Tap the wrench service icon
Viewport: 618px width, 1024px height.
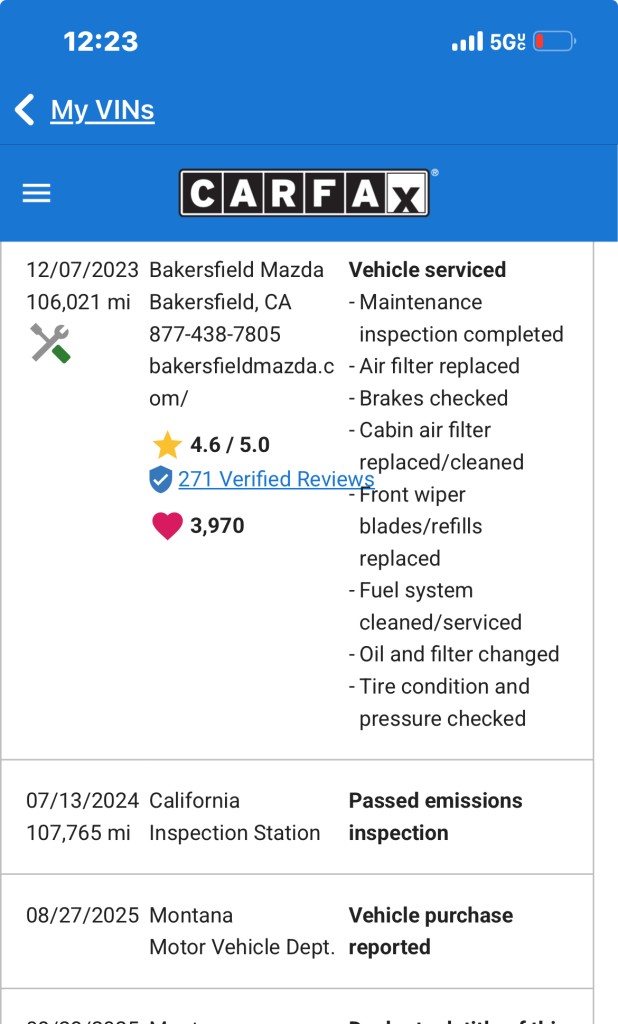tap(49, 343)
